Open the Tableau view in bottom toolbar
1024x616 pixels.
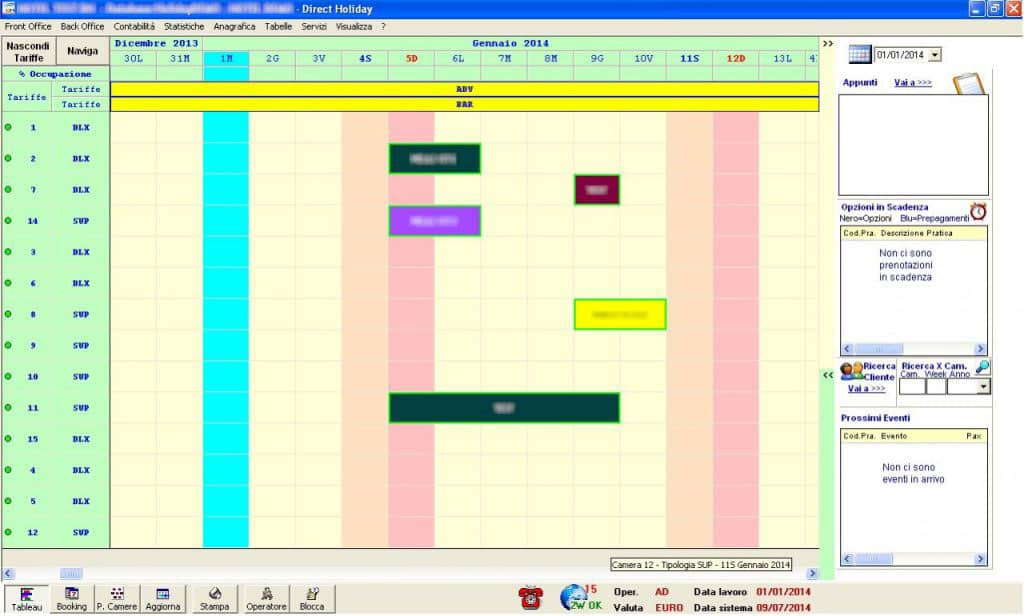26,599
